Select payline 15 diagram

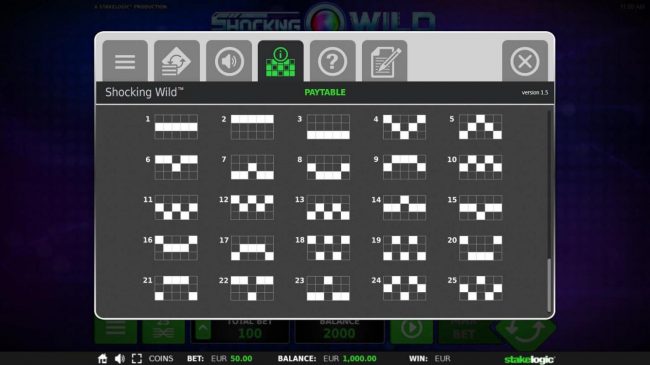[x=480, y=207]
